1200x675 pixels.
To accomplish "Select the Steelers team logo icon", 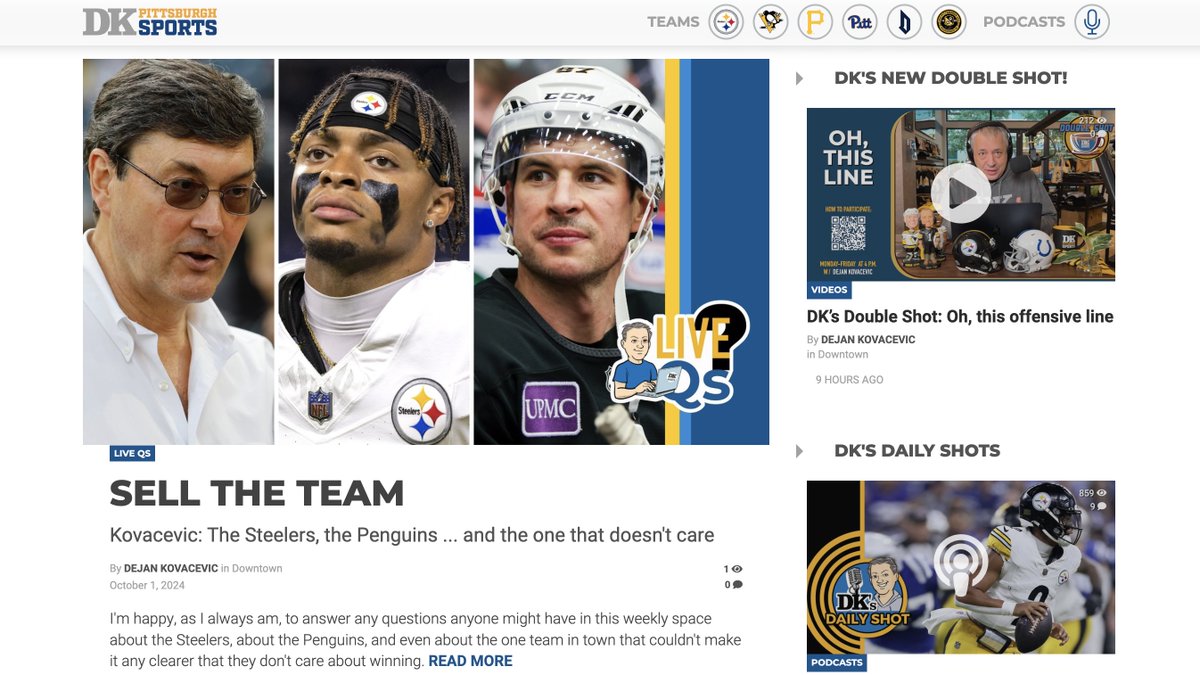I will tap(723, 21).
